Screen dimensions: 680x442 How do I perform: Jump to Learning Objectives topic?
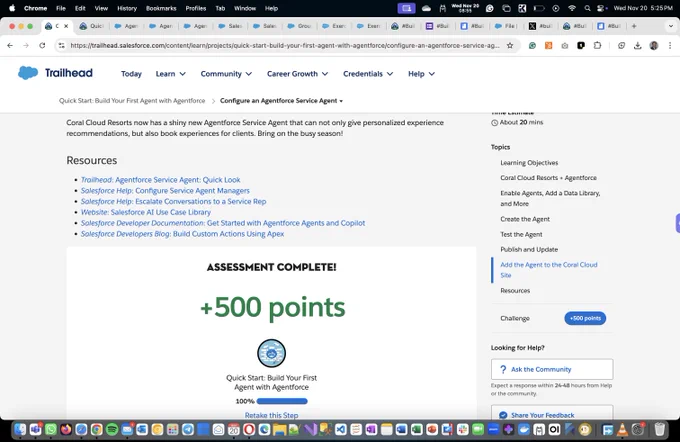(x=529, y=163)
